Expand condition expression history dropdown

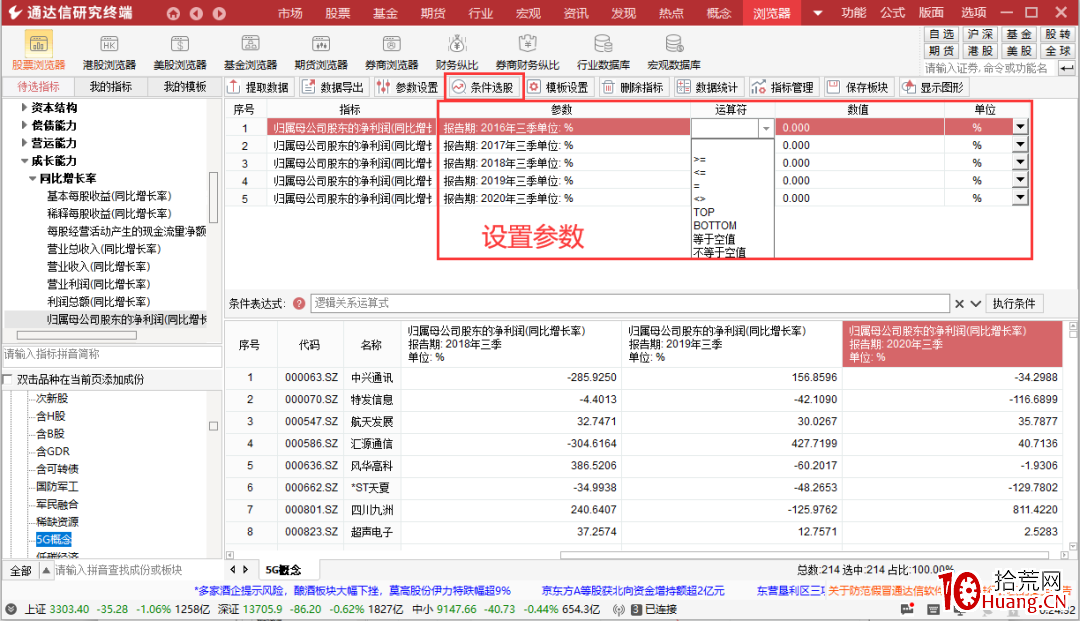pyautogui.click(x=976, y=304)
